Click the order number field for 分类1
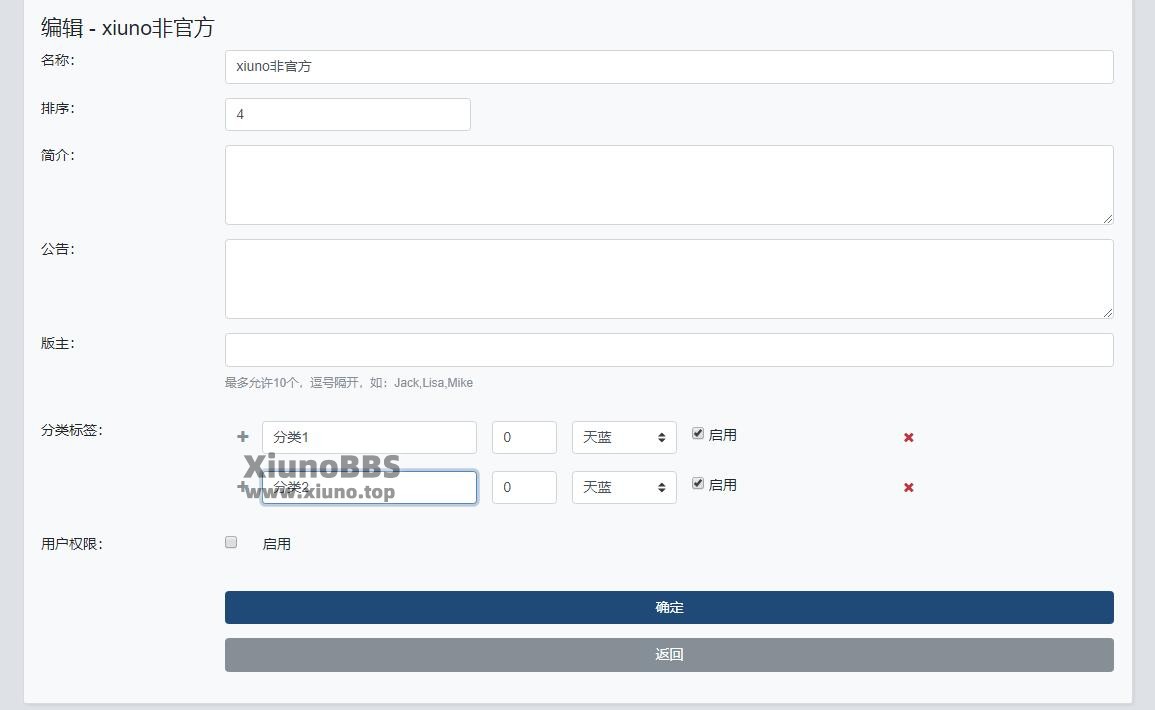 [x=524, y=437]
